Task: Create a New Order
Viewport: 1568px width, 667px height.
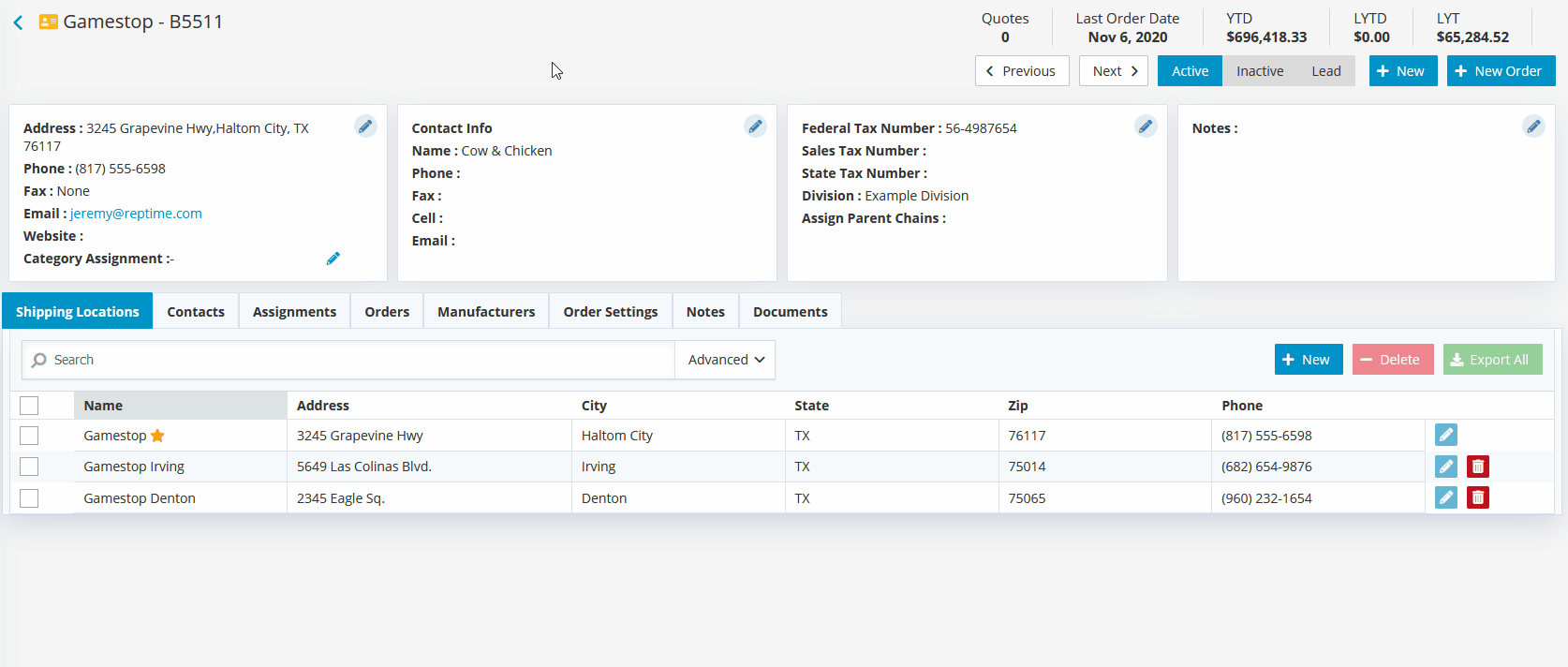Action: pos(1501,71)
